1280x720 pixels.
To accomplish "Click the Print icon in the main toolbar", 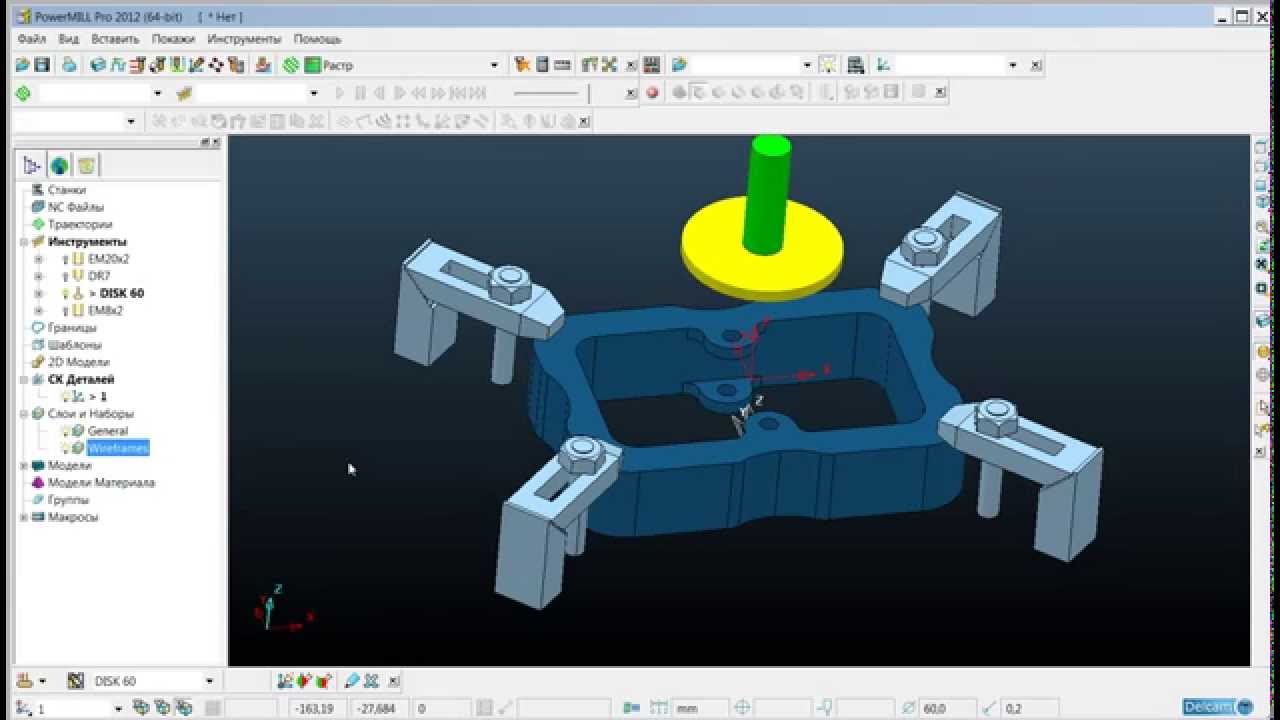I will click(x=69, y=65).
